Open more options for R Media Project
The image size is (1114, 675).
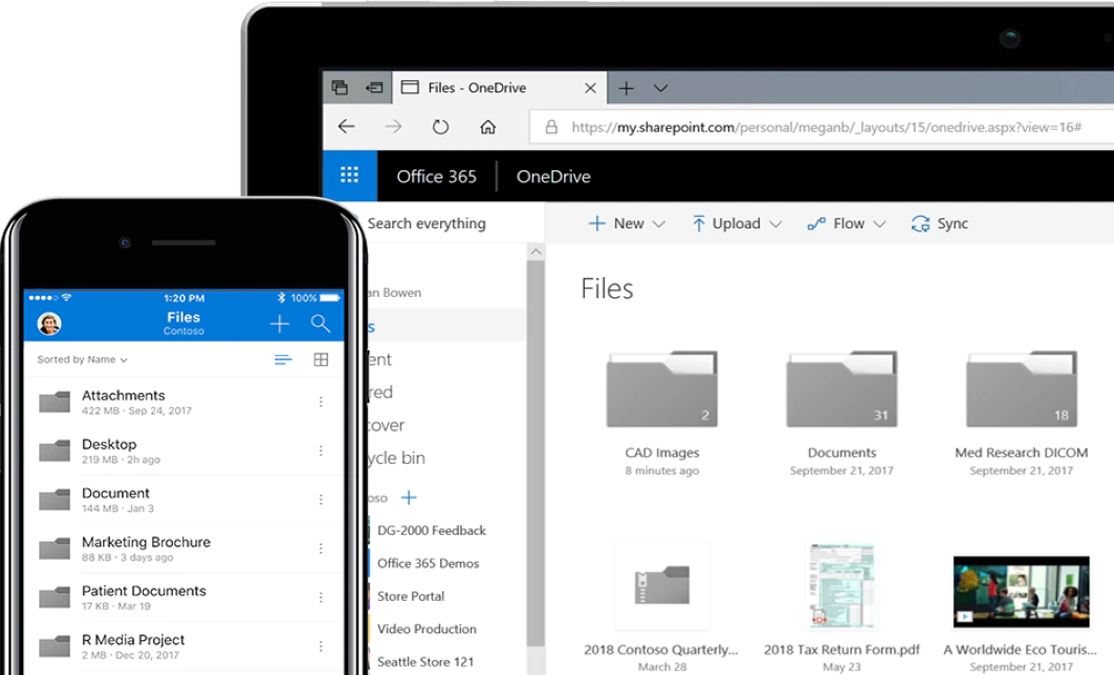click(x=321, y=647)
